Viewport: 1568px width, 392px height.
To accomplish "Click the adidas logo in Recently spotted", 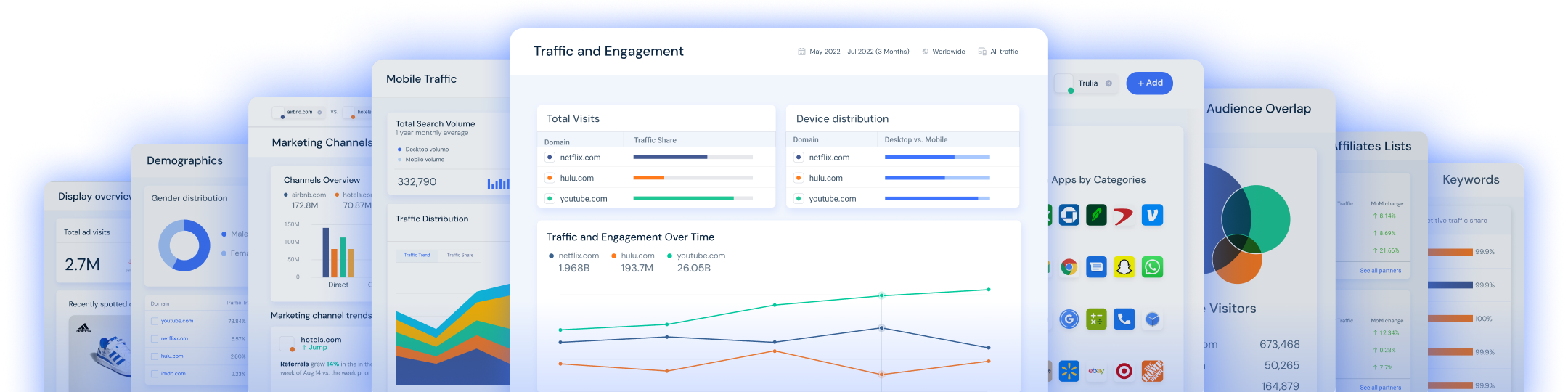I will point(83,329).
